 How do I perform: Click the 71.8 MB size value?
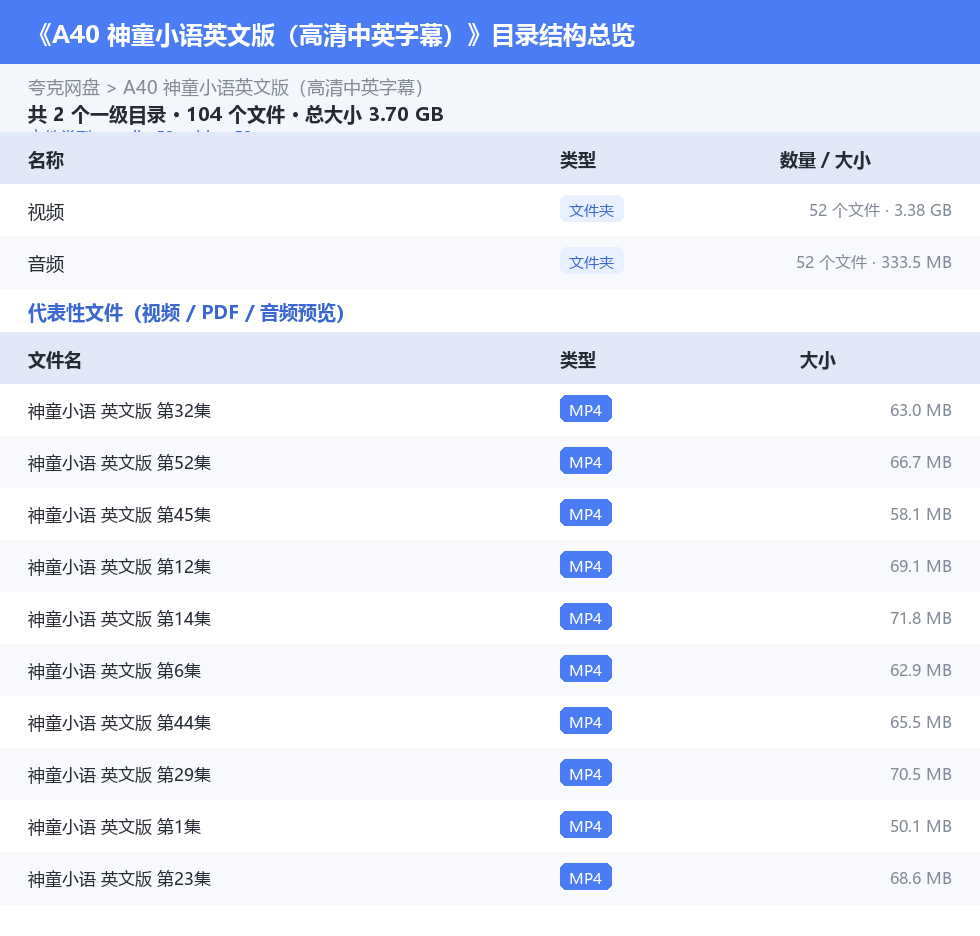[x=921, y=618]
